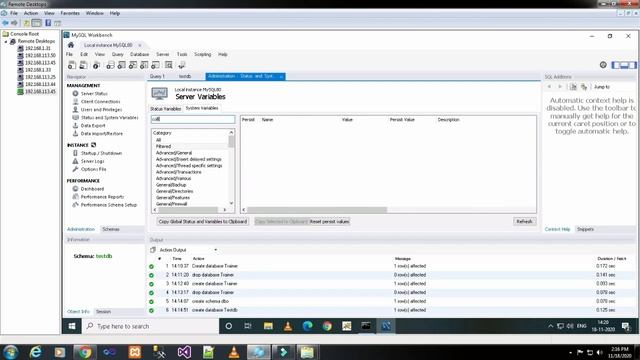The width and height of the screenshot is (640, 360).
Task: Select remote desktop 192.168.1.31
Action: pos(37,48)
